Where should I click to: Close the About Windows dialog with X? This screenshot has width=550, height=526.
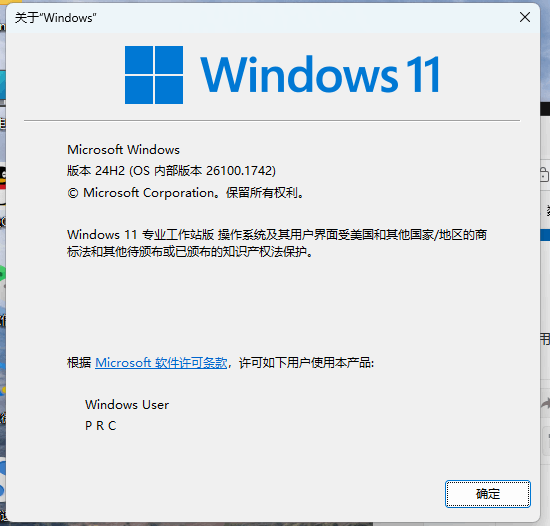[x=525, y=17]
